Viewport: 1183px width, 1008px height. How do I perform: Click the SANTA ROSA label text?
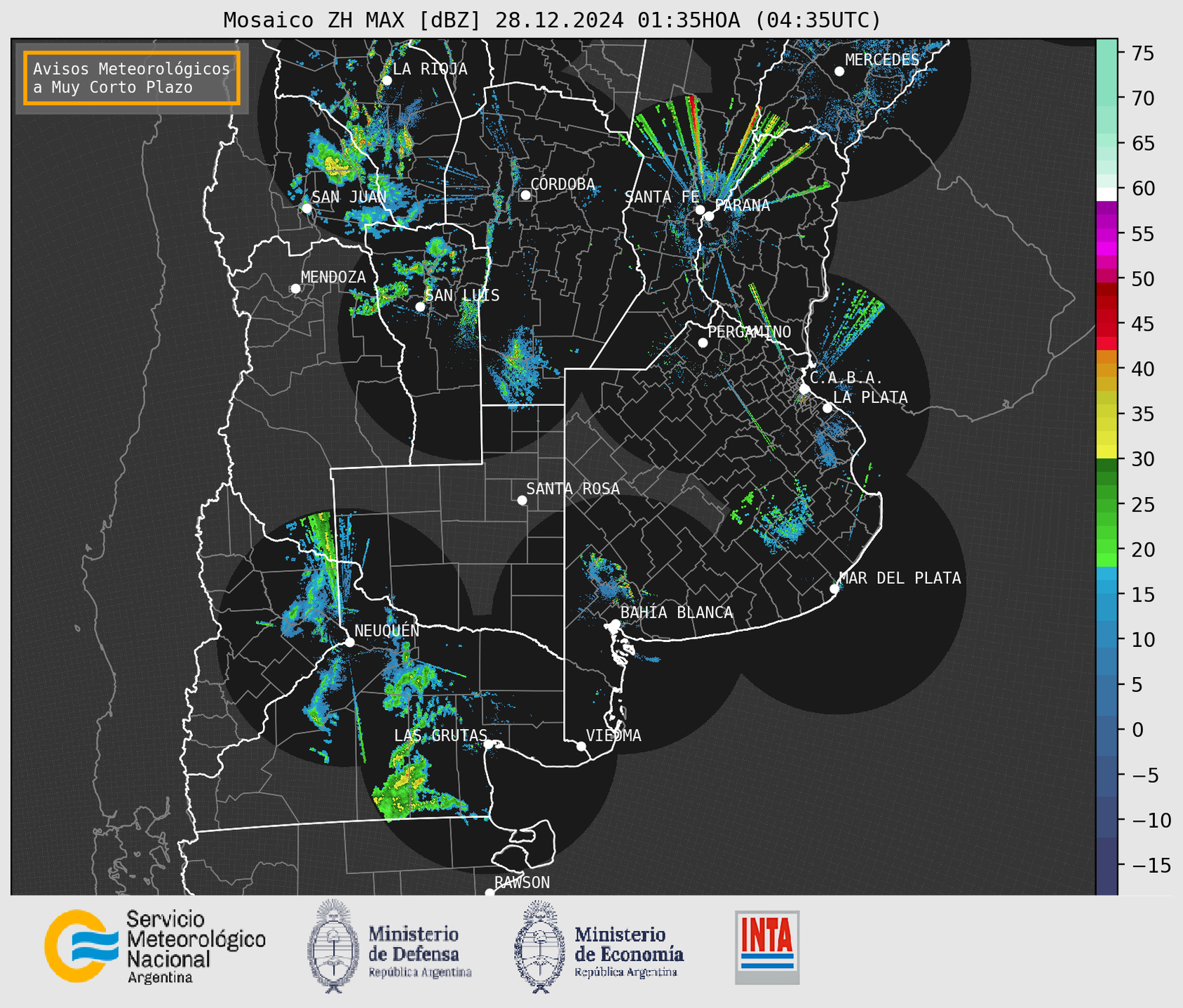click(x=573, y=489)
